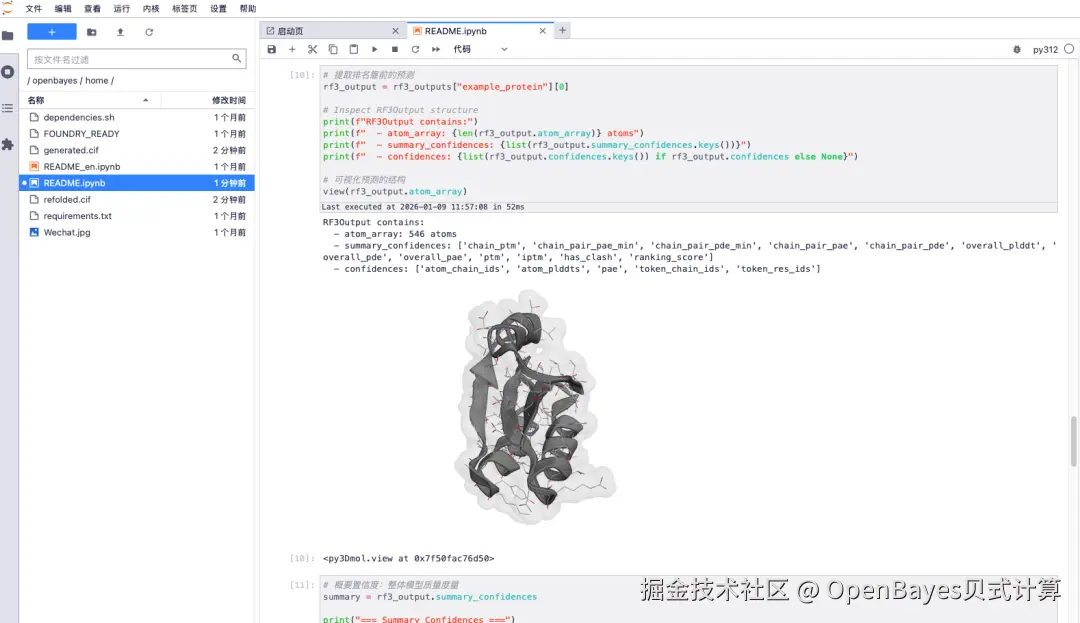This screenshot has height=623, width=1080.
Task: Close the README.ipynb tab
Action: [x=543, y=31]
